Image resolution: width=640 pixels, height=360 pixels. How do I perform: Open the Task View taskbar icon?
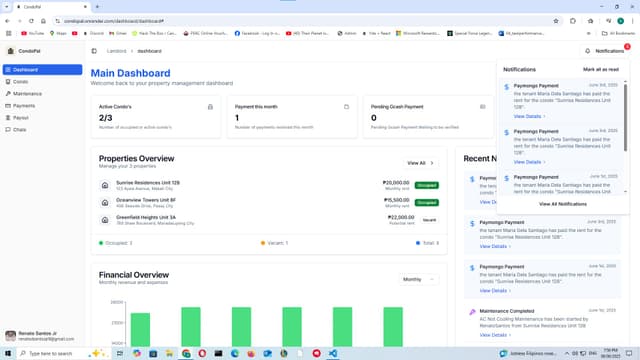[x=120, y=353]
